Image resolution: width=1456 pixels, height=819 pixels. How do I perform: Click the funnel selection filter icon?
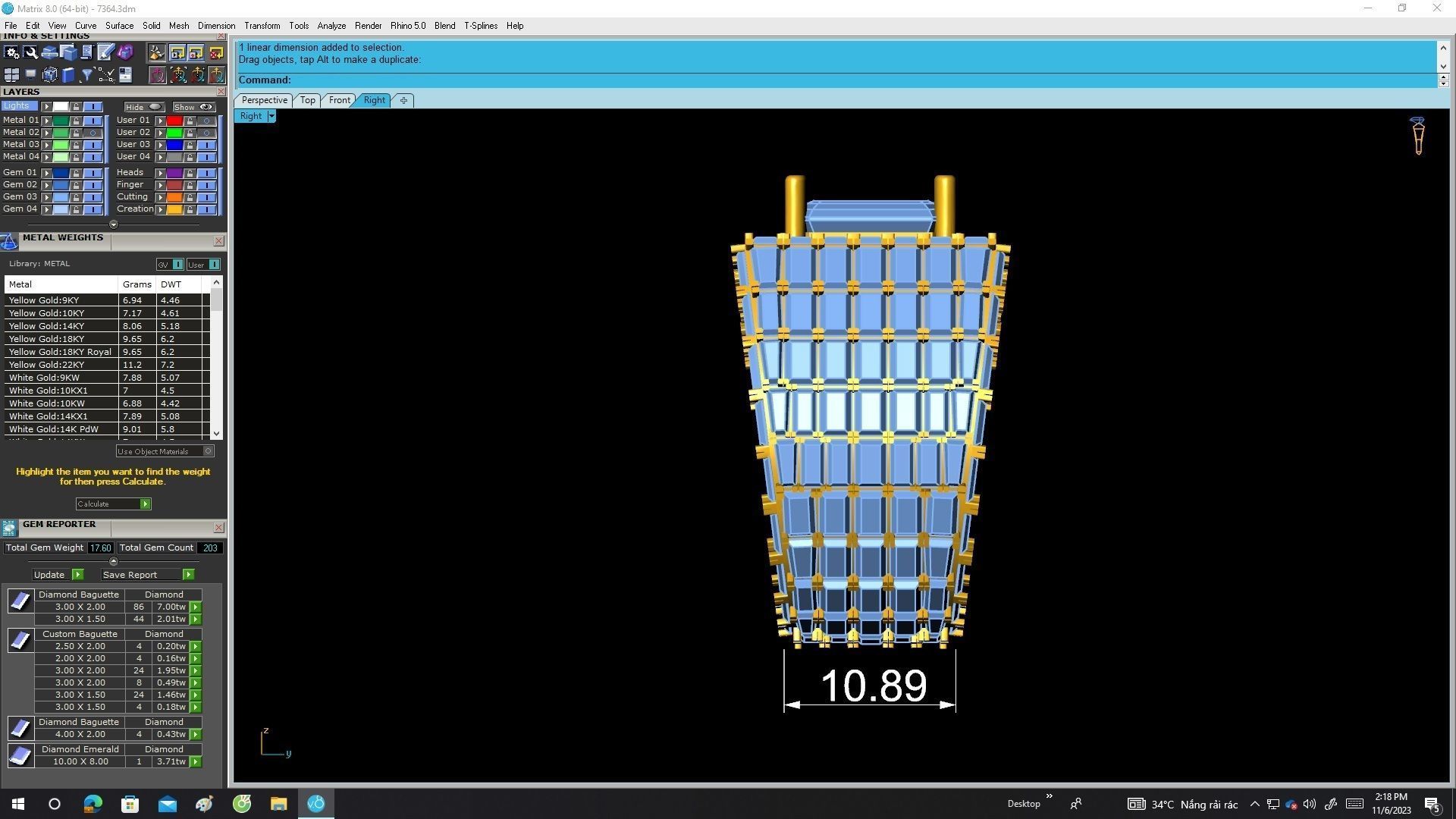pos(86,75)
